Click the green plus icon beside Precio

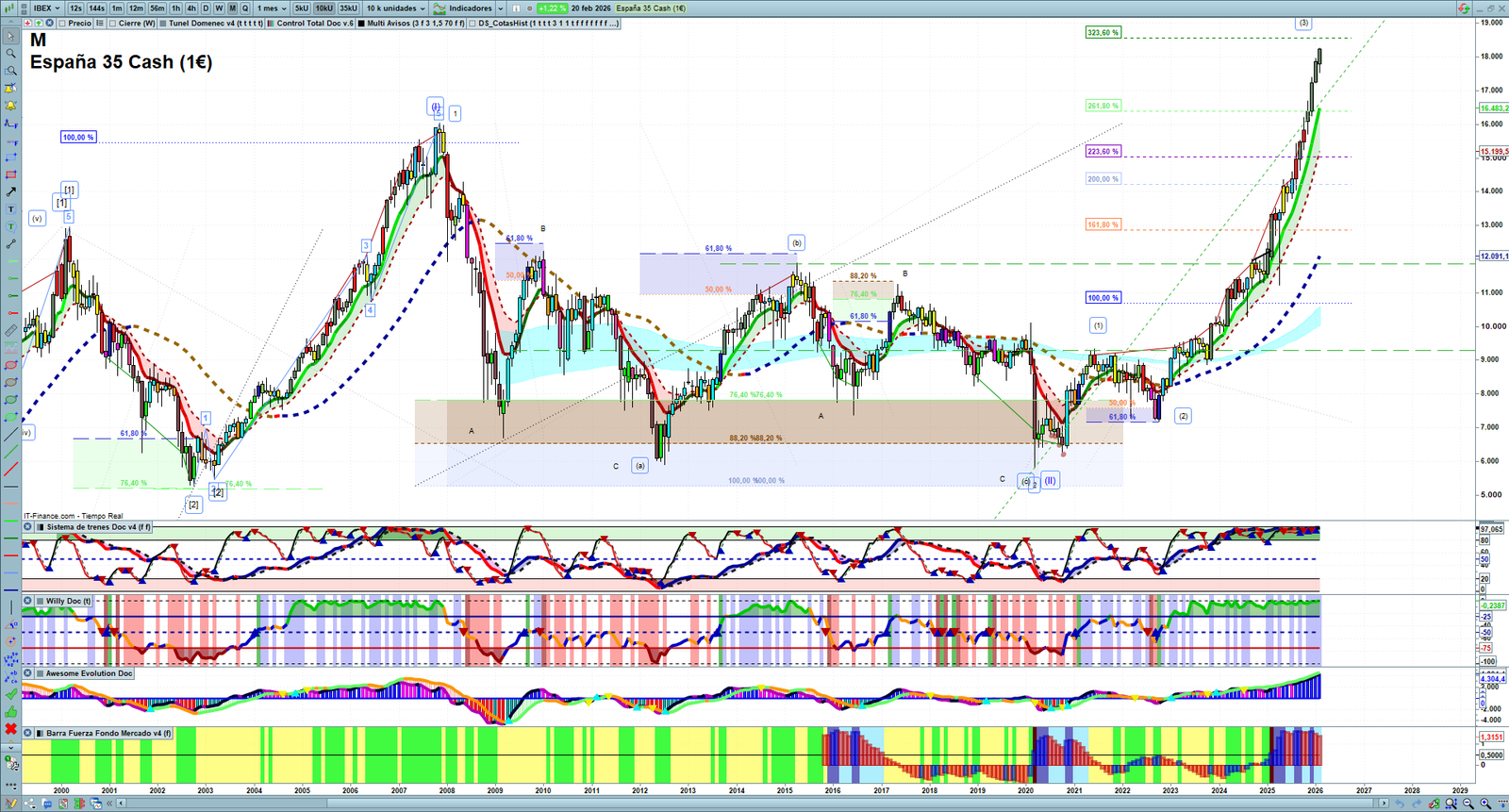tap(39, 24)
